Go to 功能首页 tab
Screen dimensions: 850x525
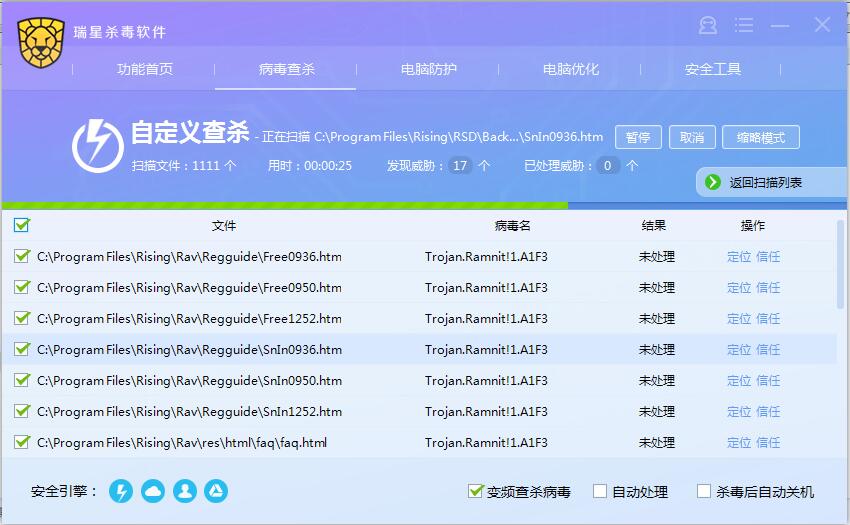pos(145,69)
